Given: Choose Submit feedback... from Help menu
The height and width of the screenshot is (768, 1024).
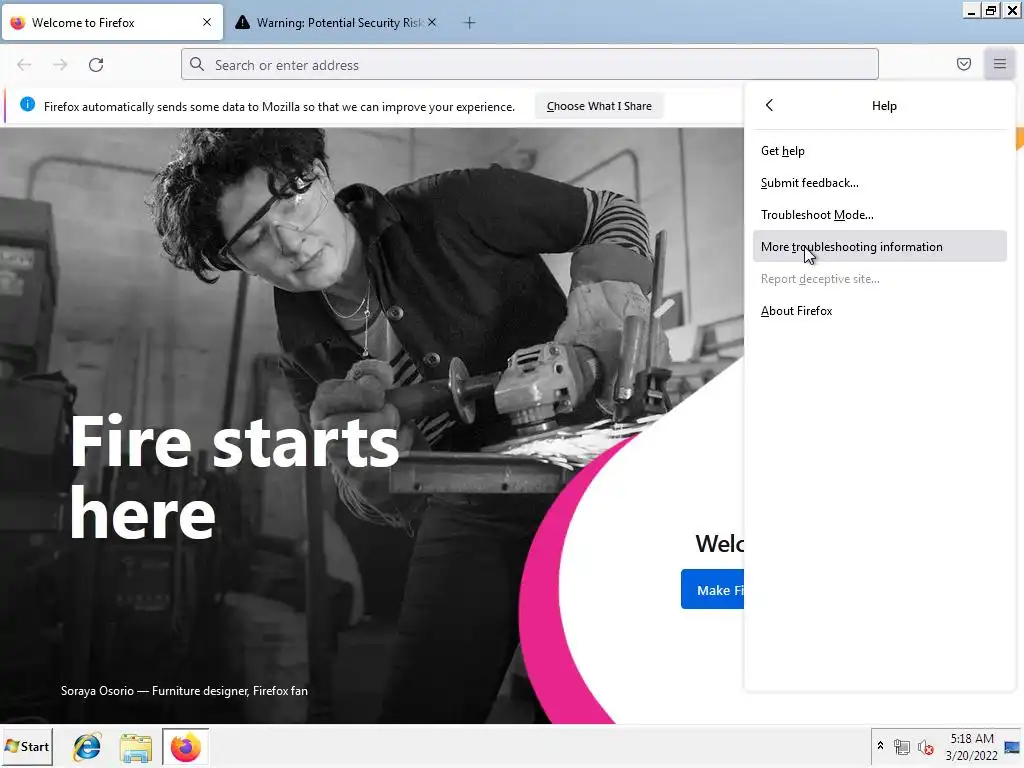Looking at the screenshot, I should pos(880,183).
